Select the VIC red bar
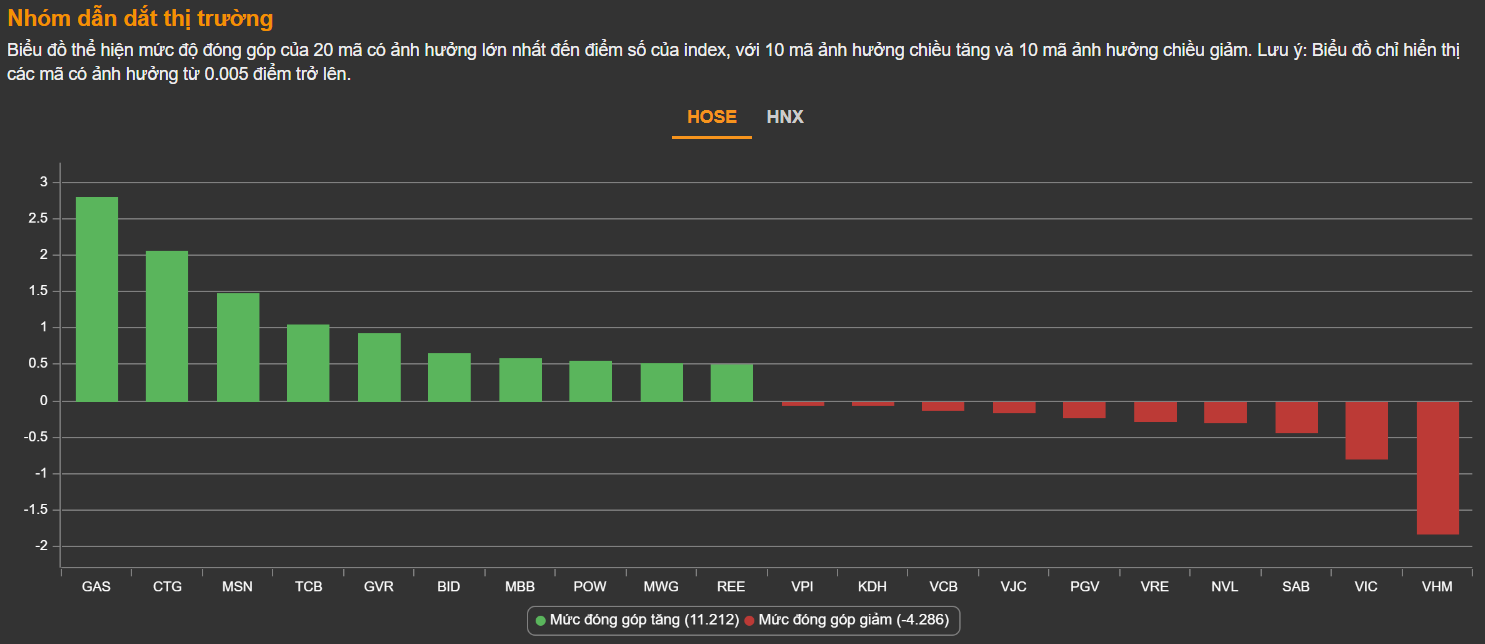The height and width of the screenshot is (644, 1485). (x=1366, y=430)
